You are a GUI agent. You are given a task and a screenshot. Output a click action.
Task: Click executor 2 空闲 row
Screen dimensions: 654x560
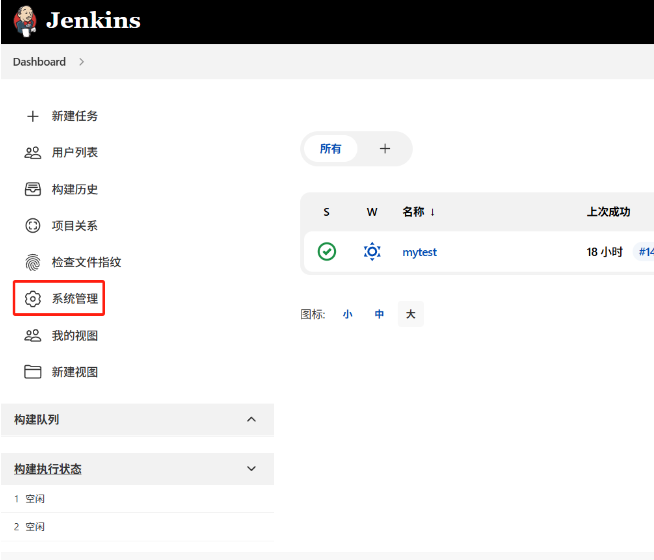137,527
